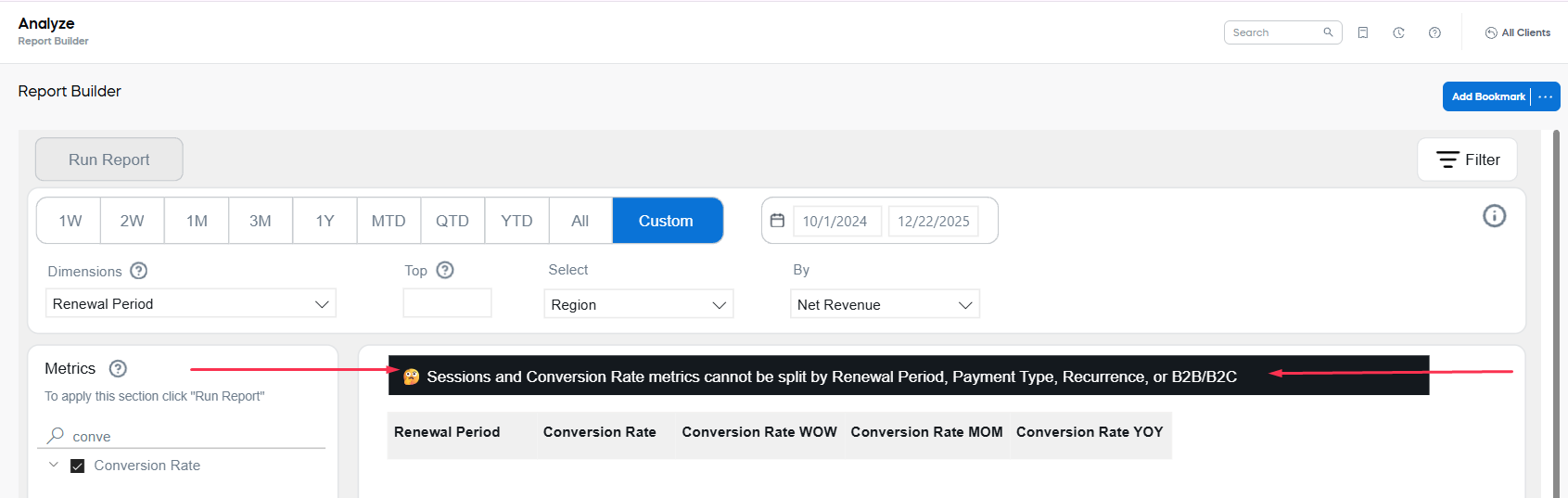This screenshot has width=1568, height=498.
Task: Click the Renewal Period column header
Action: tap(447, 432)
